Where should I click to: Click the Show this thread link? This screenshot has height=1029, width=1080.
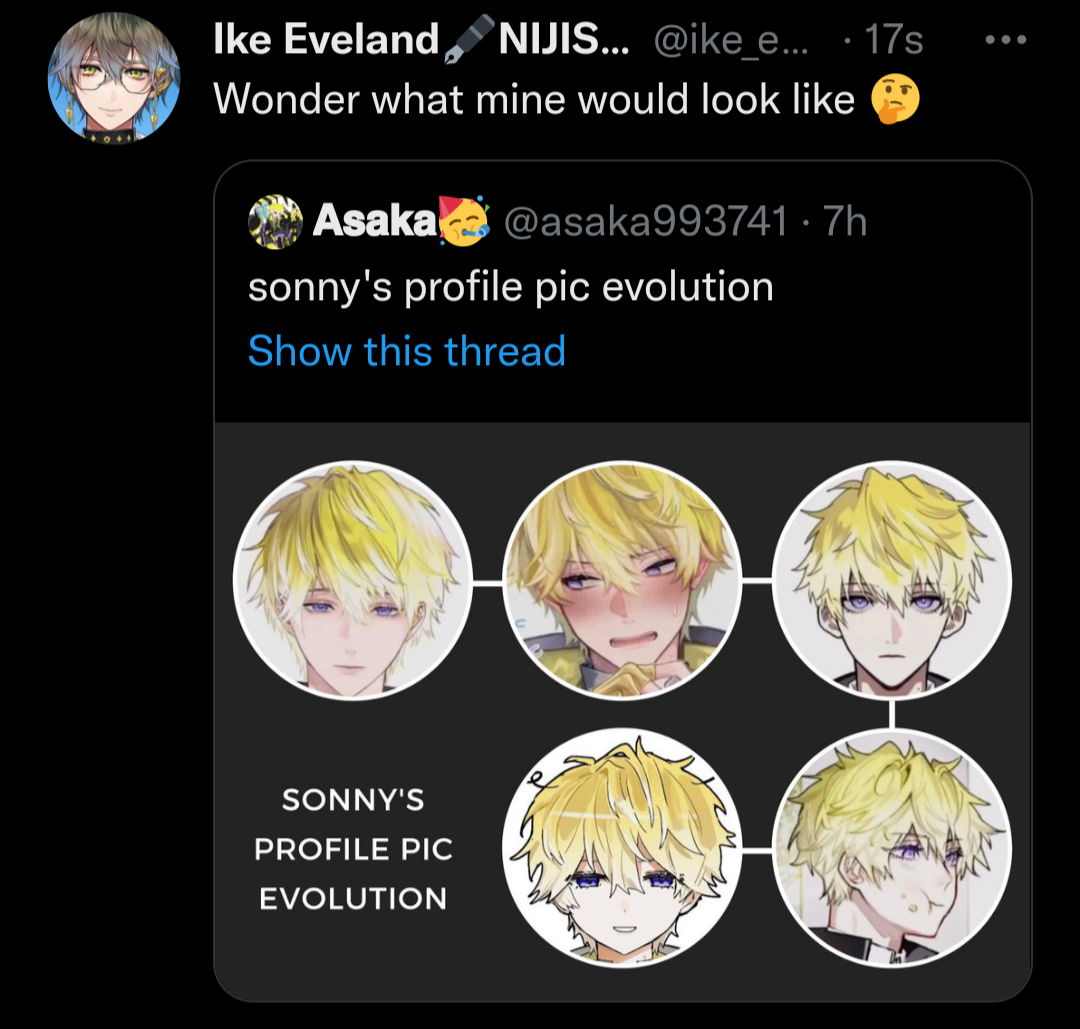(406, 351)
